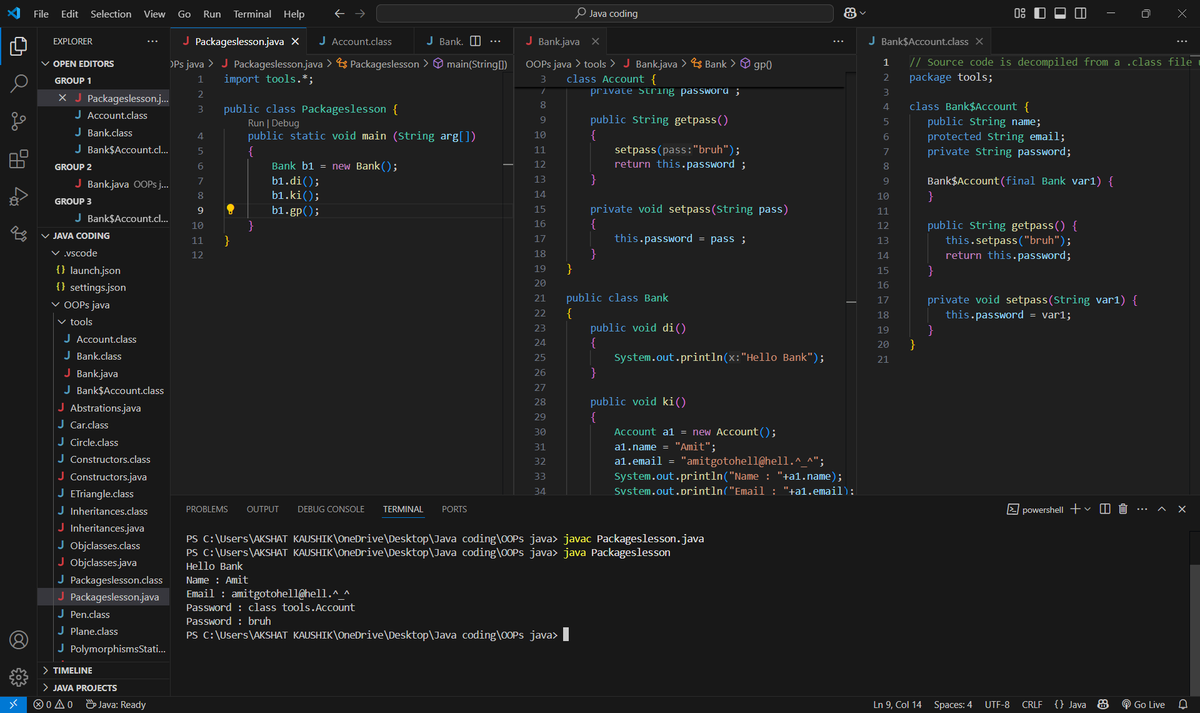
Task: Click the Go Live status bar button
Action: click(1143, 704)
